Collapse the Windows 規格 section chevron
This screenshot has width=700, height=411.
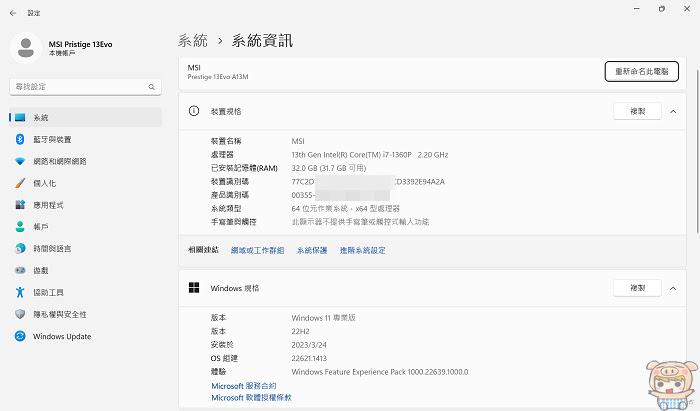[673, 289]
